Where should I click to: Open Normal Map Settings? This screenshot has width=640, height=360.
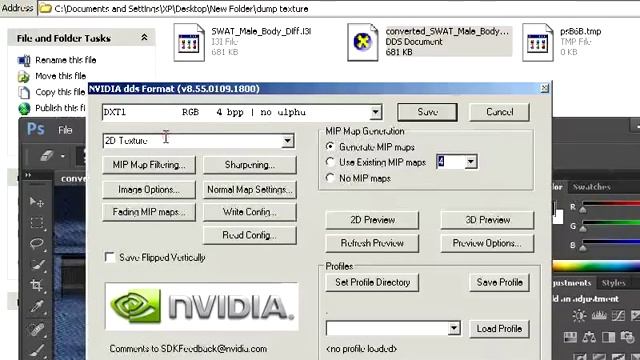[x=249, y=190]
